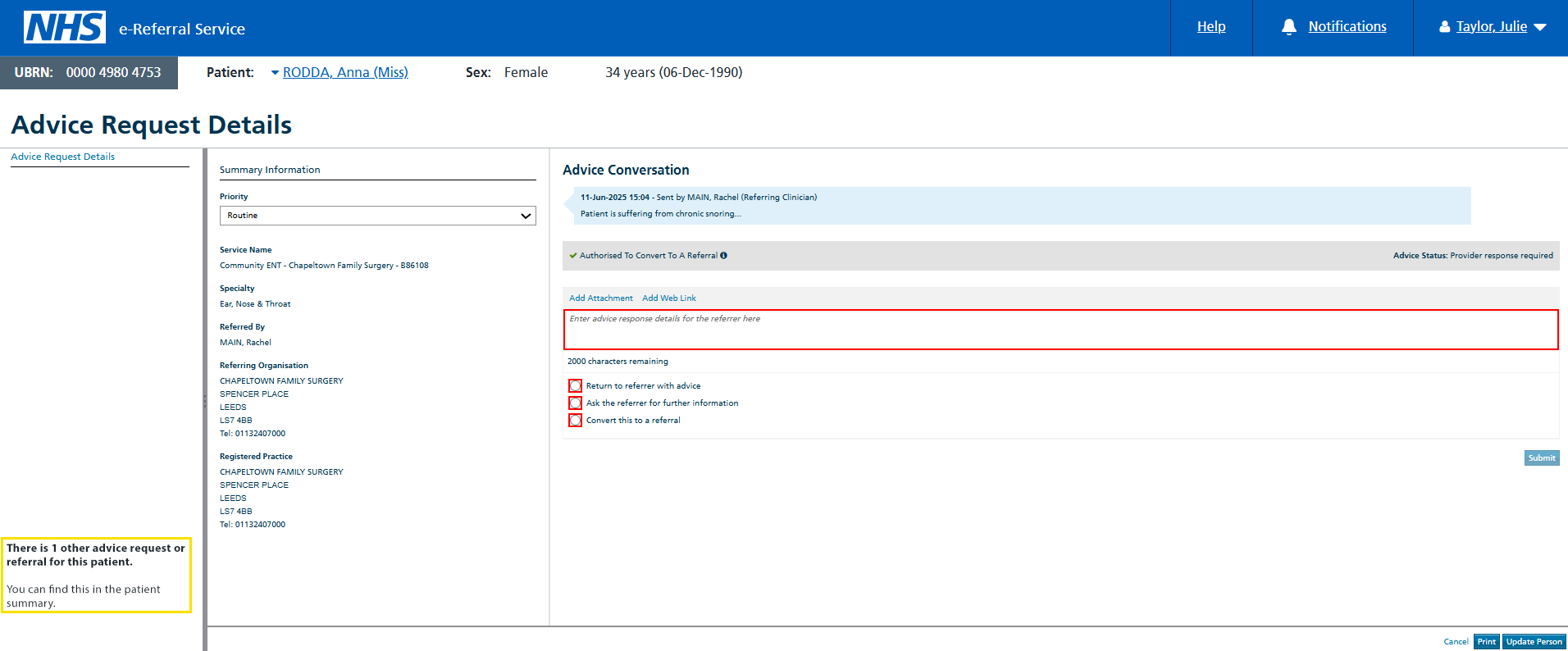Click the Registered Practice heading

[256, 457]
